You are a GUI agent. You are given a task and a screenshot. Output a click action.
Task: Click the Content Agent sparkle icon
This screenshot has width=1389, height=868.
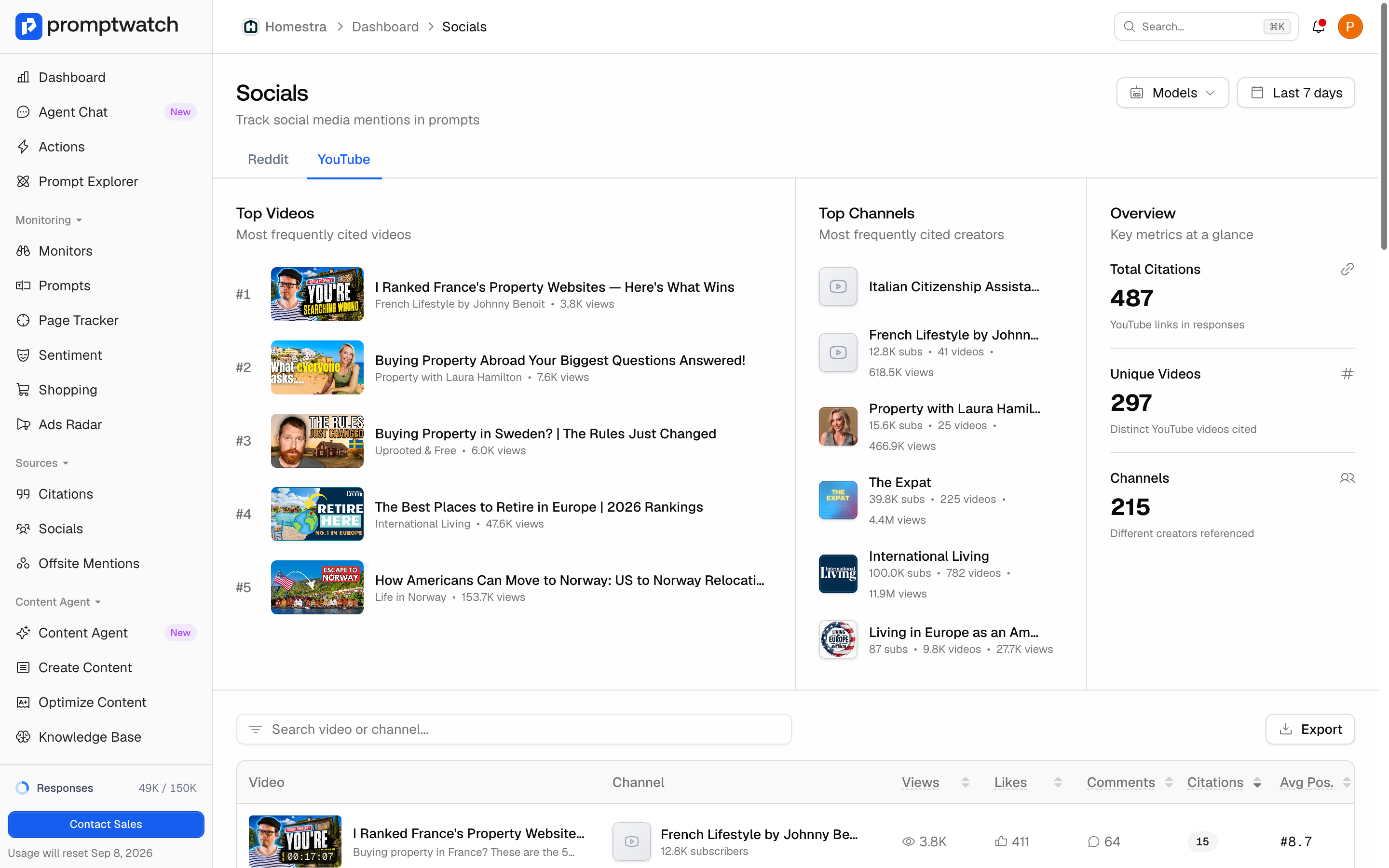(x=24, y=633)
